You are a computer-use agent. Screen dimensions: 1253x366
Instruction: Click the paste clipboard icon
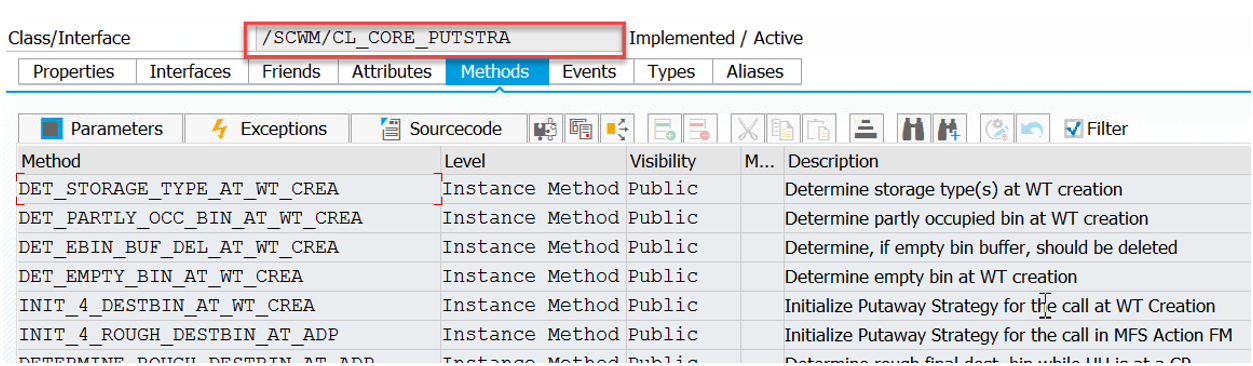tap(819, 129)
